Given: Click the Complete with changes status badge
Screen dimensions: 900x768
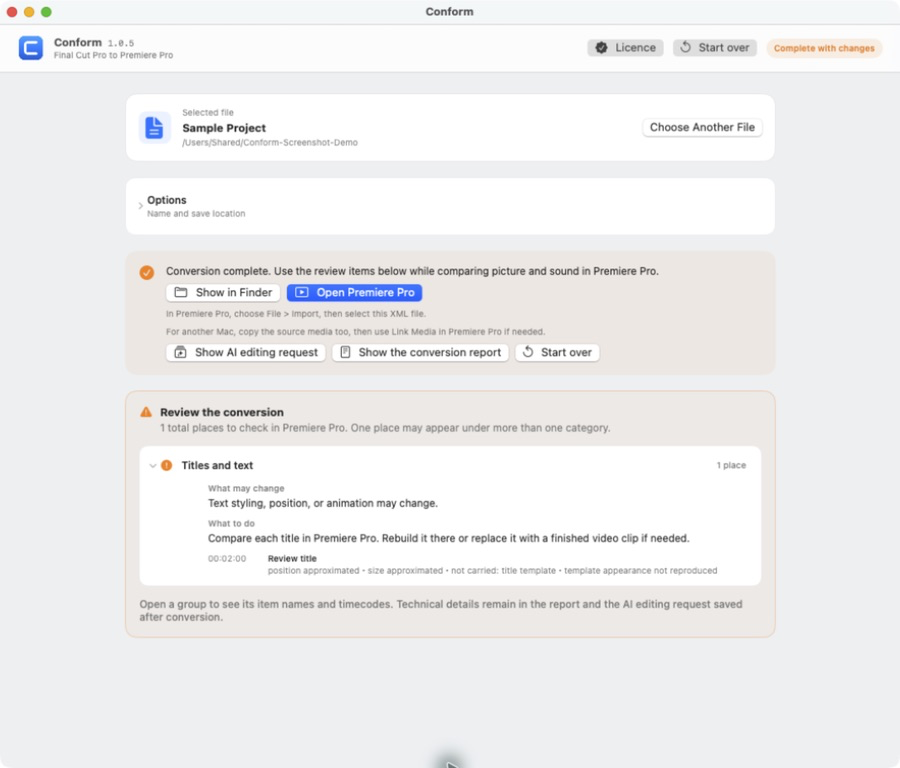Looking at the screenshot, I should [x=824, y=48].
